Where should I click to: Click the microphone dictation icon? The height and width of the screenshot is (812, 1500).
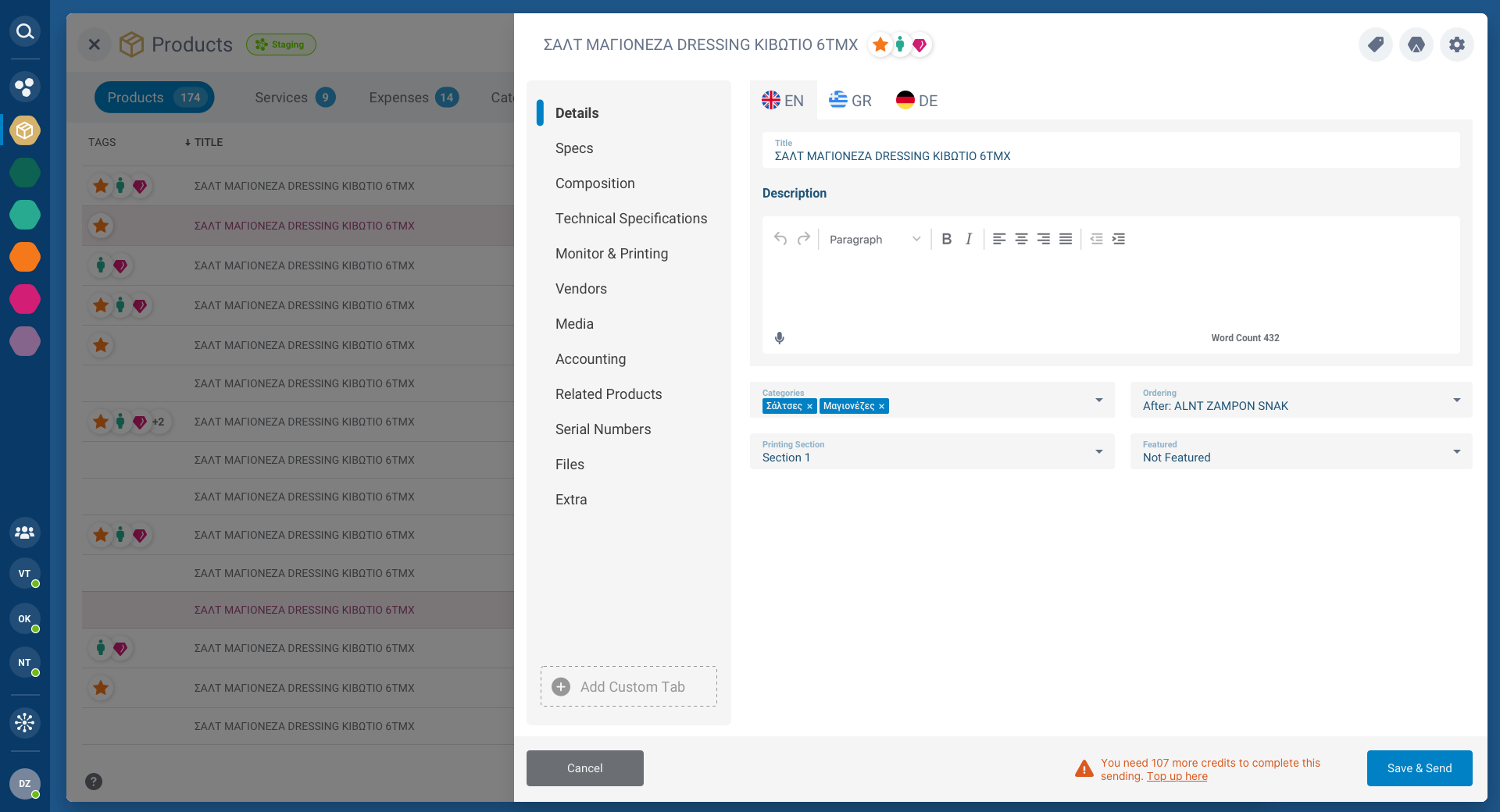(x=780, y=338)
